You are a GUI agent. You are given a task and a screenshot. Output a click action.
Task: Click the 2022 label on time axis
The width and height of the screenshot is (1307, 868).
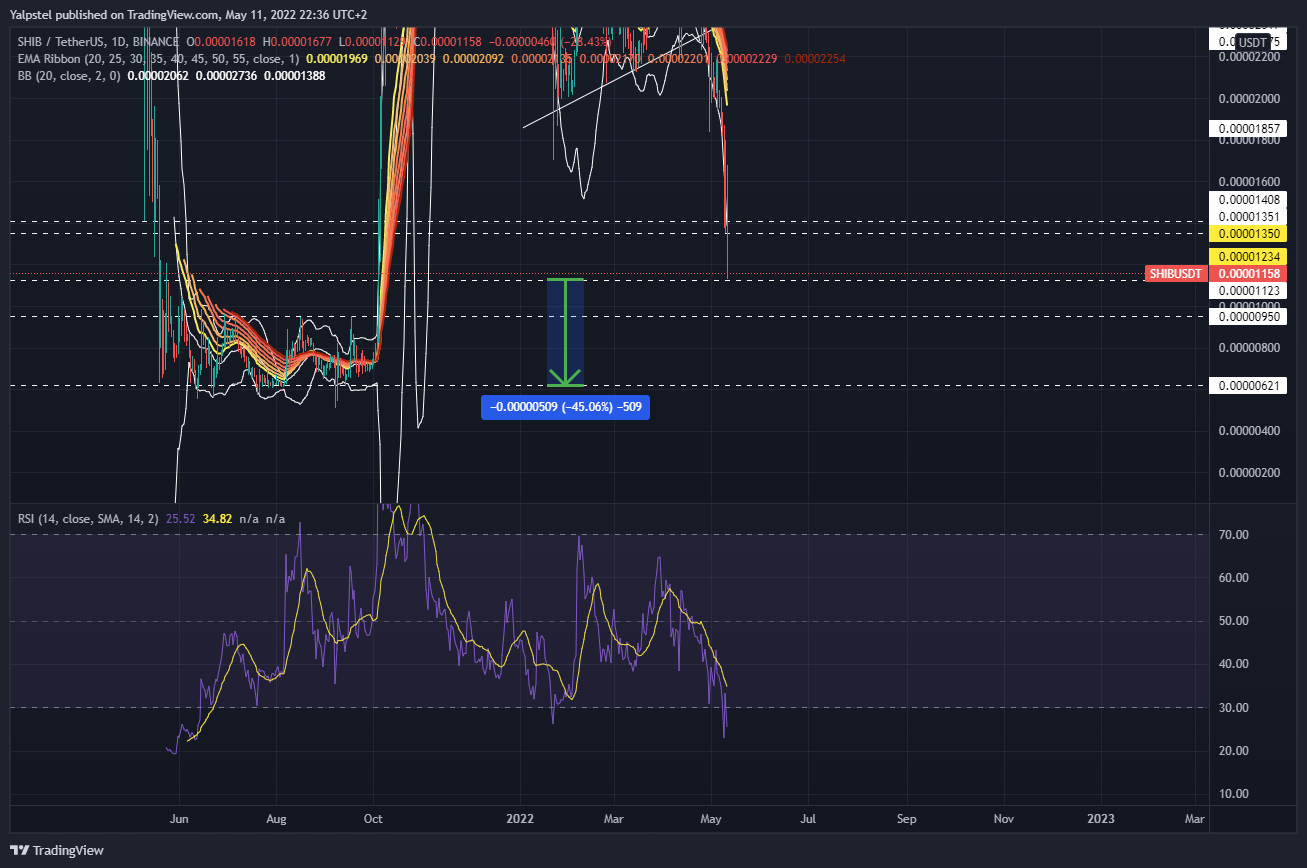[x=520, y=818]
